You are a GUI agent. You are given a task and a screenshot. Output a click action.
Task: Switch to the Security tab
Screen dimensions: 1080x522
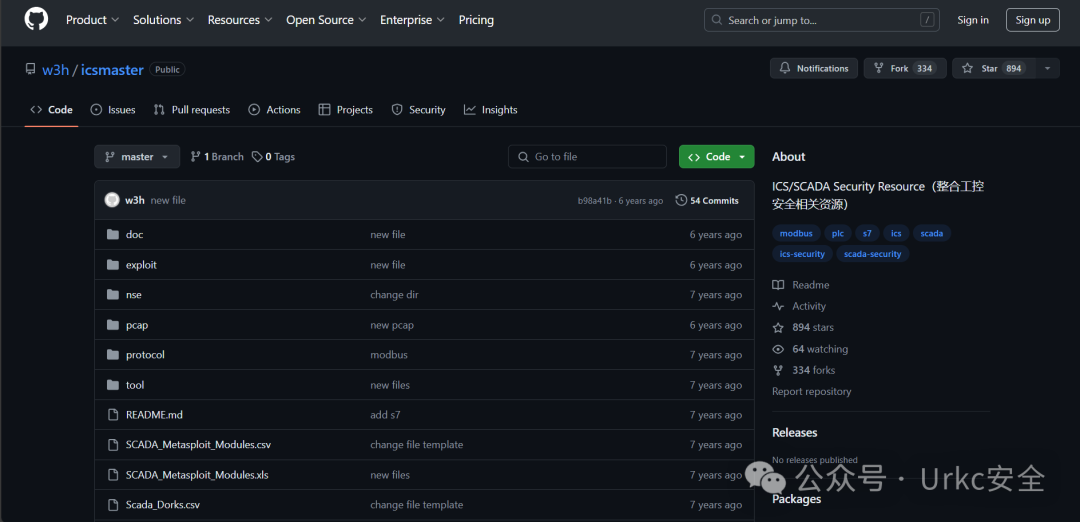(419, 109)
